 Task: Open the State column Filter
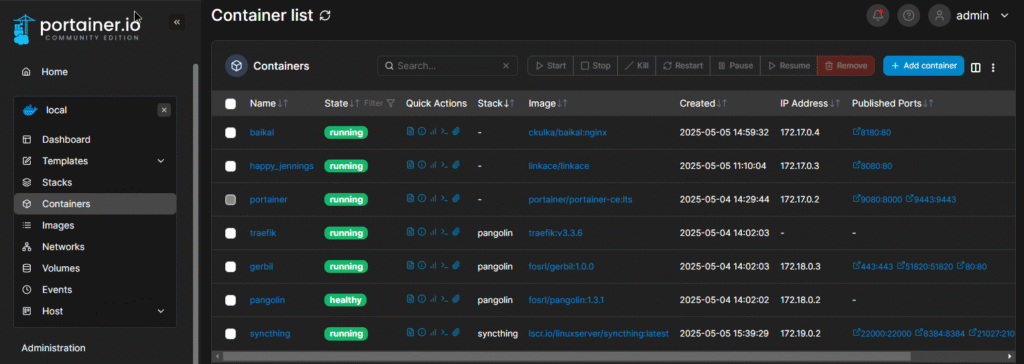click(379, 103)
